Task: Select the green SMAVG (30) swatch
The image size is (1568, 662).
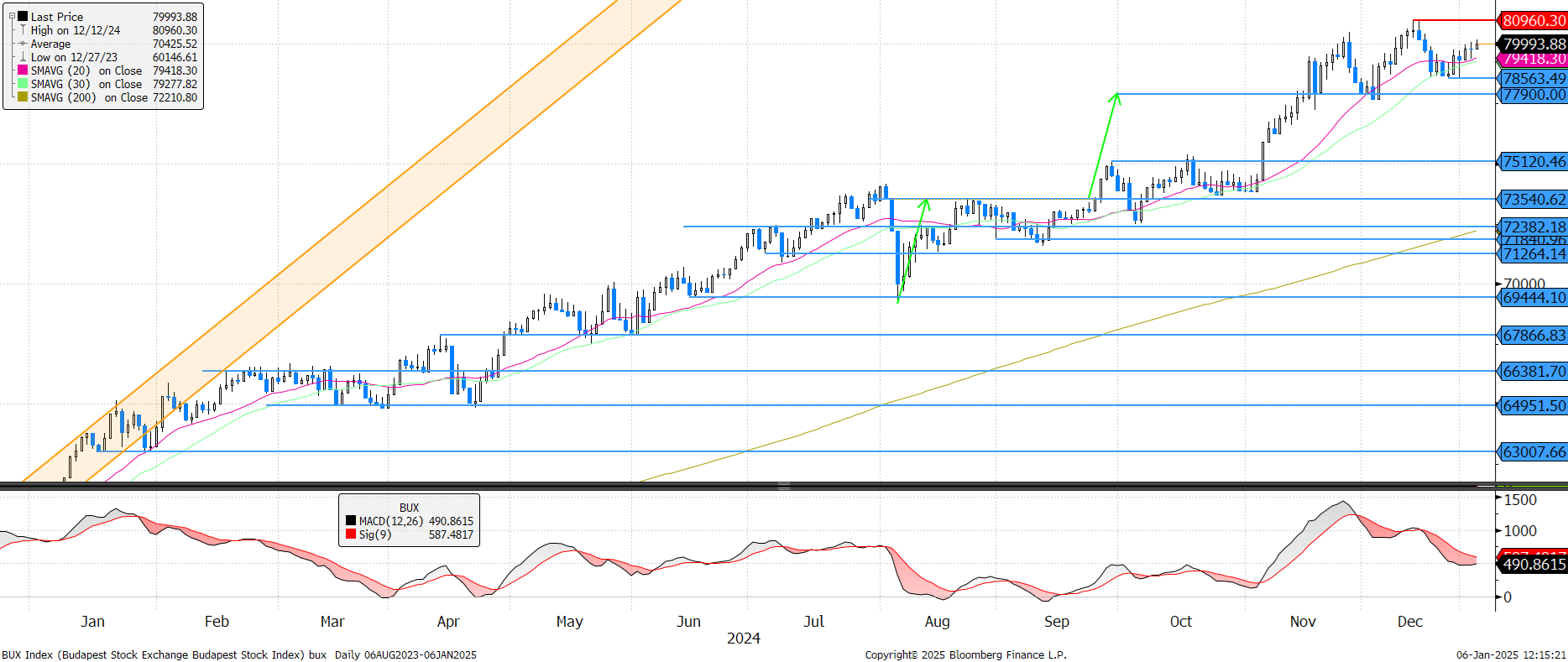Action: coord(23,84)
